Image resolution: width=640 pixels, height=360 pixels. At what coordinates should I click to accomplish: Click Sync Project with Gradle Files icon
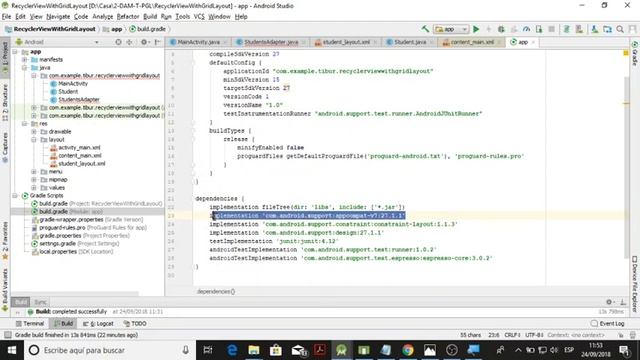567,29
